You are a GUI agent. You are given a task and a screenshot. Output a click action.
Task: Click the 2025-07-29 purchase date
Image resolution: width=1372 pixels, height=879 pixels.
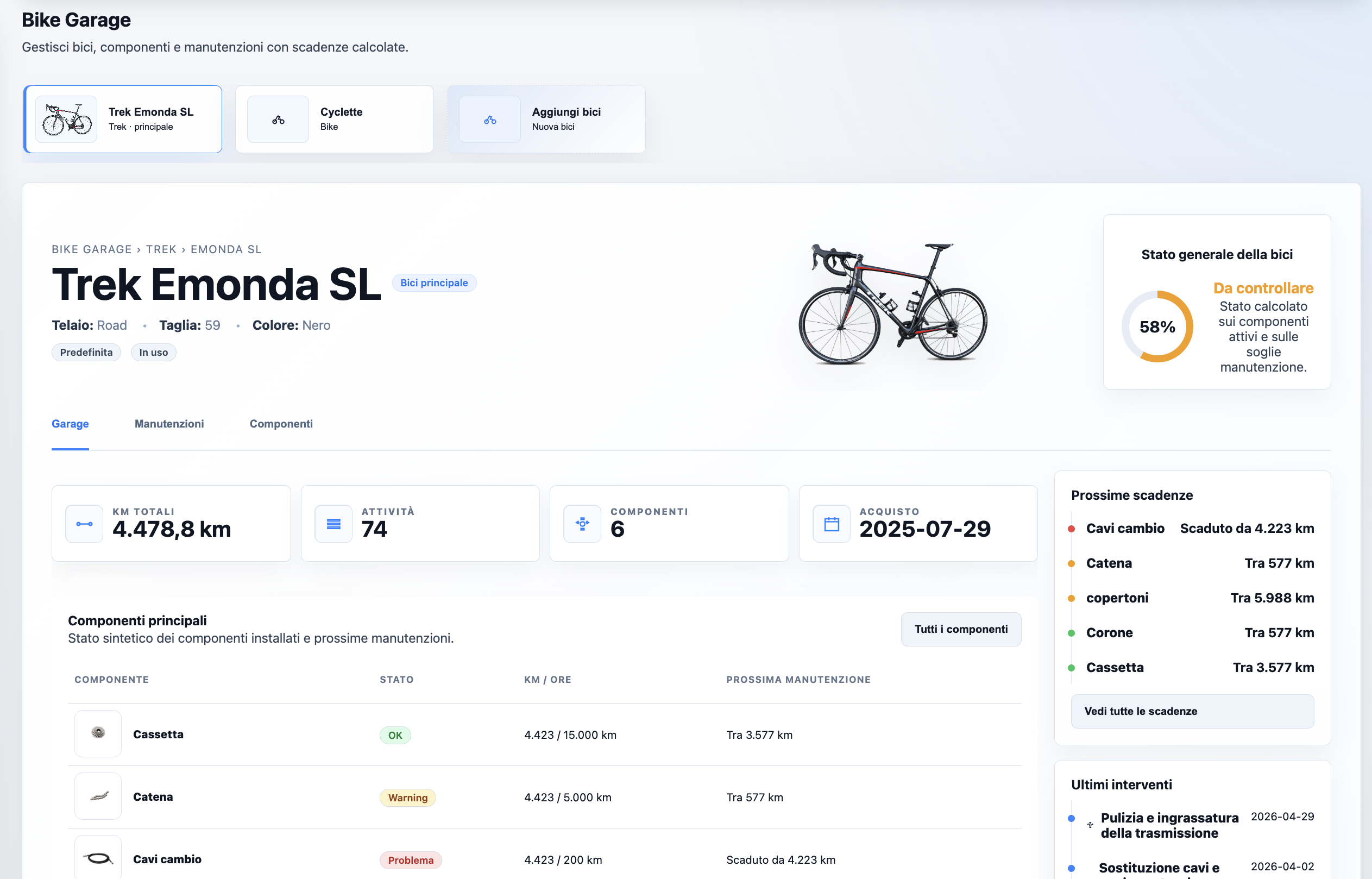(926, 529)
